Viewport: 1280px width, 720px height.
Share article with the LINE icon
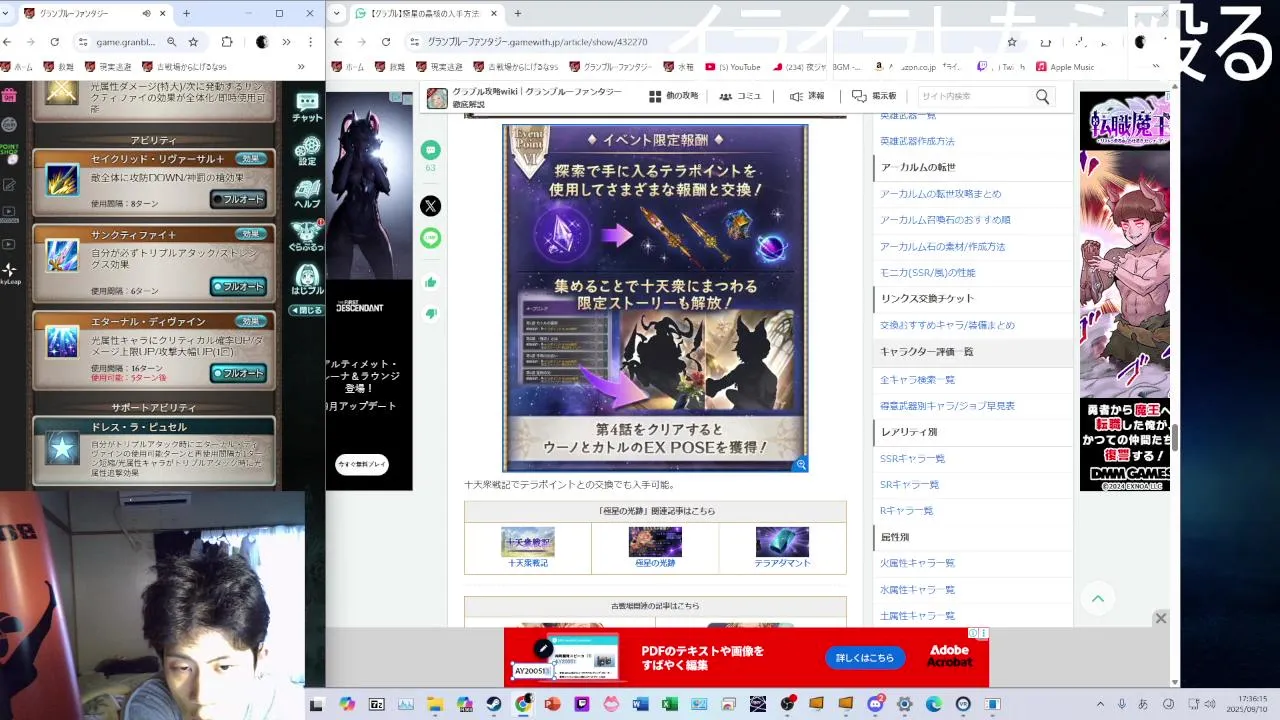click(431, 238)
